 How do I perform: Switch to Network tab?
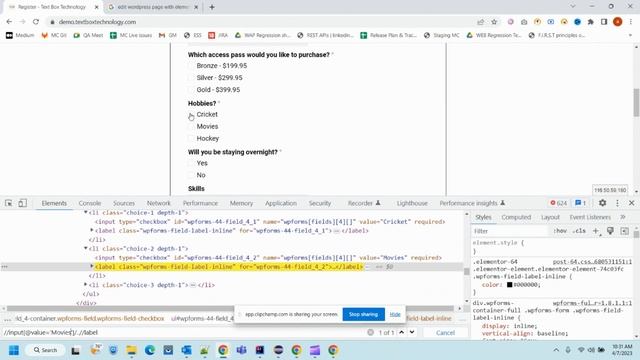pyautogui.click(x=159, y=203)
